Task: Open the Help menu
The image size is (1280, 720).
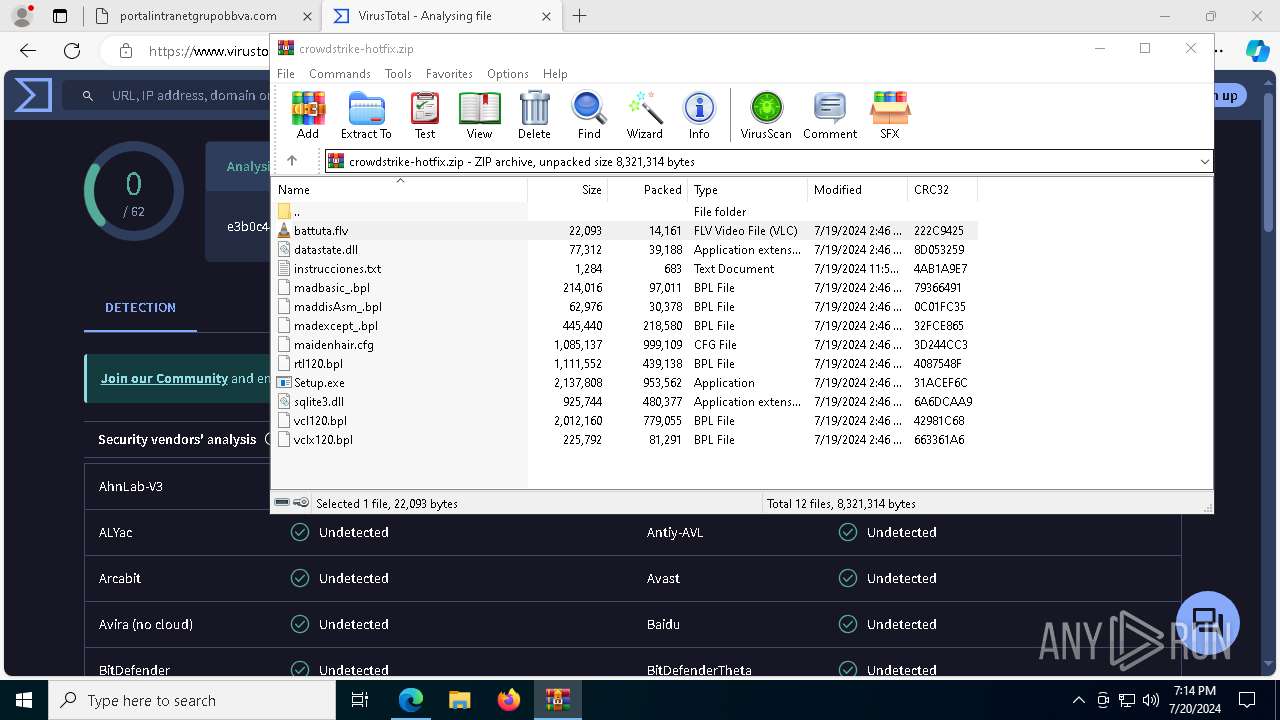Action: [x=555, y=74]
